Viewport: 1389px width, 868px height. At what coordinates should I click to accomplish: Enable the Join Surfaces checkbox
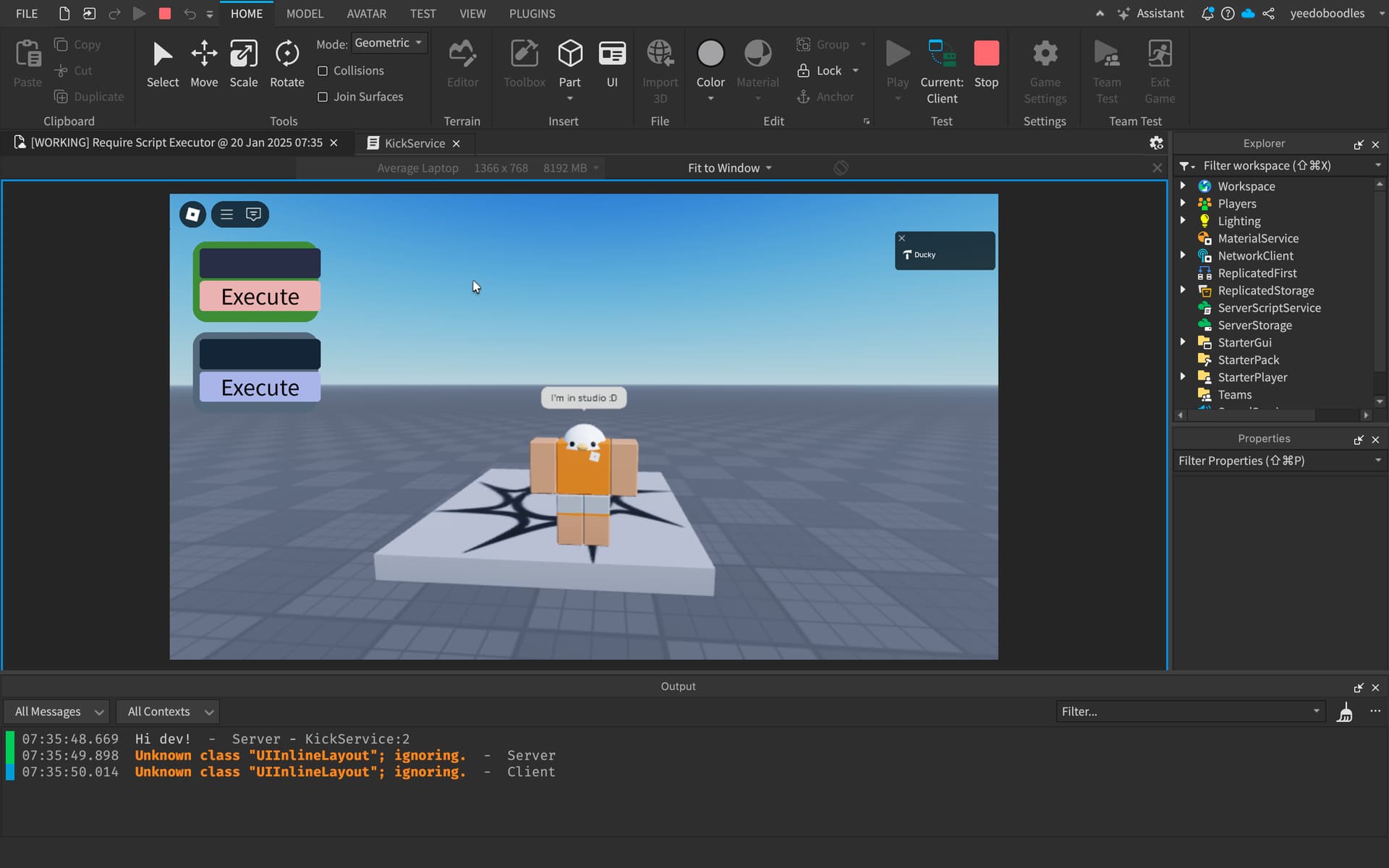pos(323,96)
